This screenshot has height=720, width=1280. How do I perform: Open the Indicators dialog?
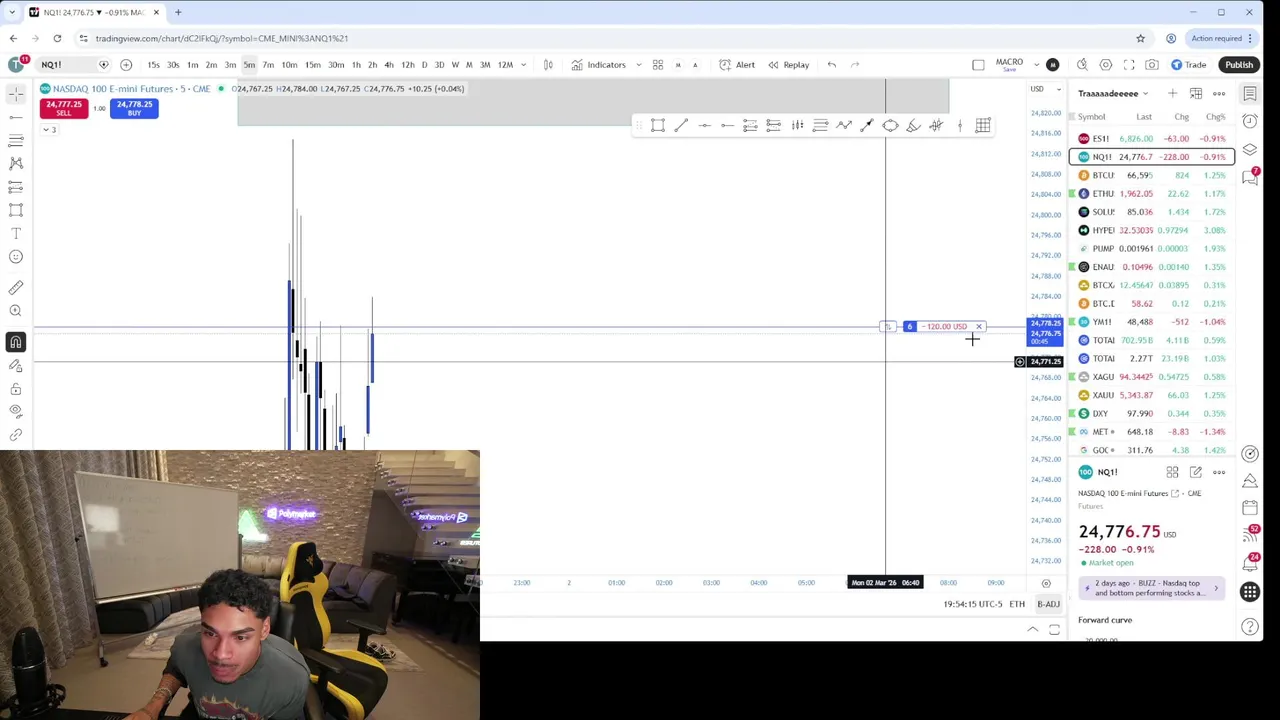coord(599,65)
